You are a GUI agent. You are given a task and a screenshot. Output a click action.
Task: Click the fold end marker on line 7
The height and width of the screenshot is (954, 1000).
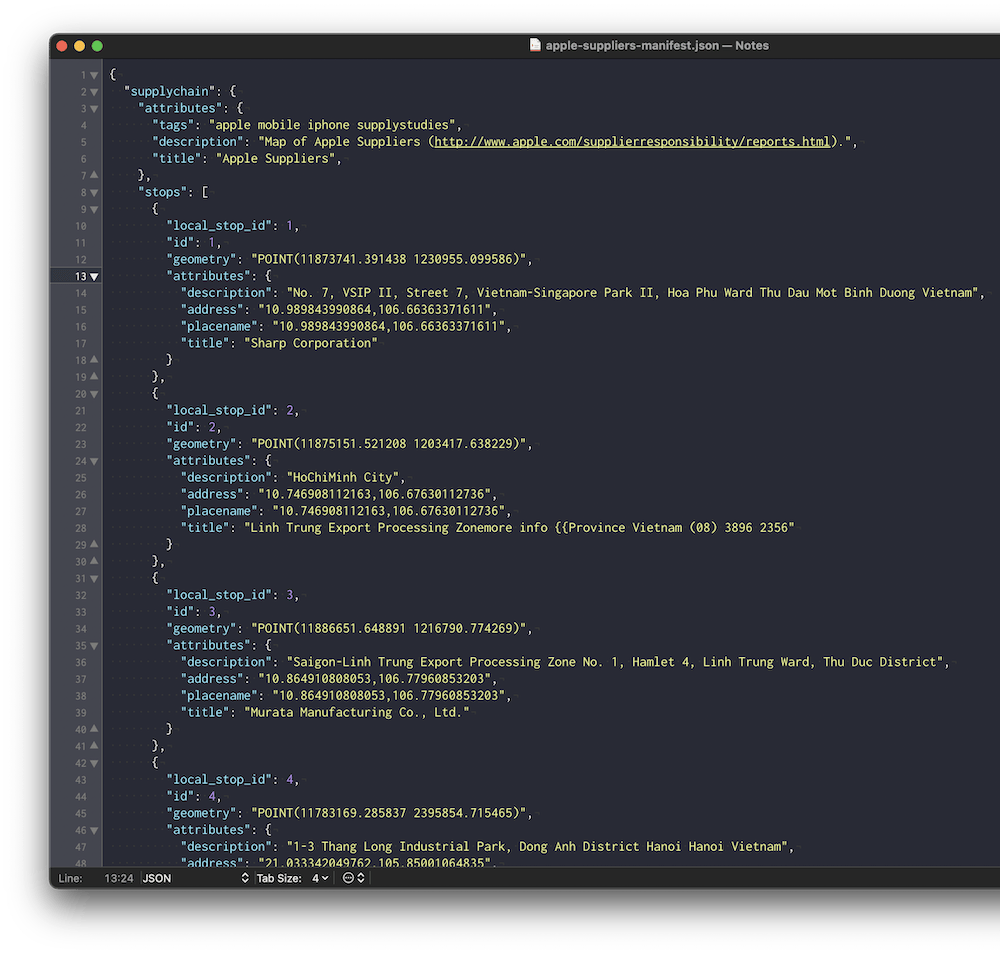click(94, 175)
